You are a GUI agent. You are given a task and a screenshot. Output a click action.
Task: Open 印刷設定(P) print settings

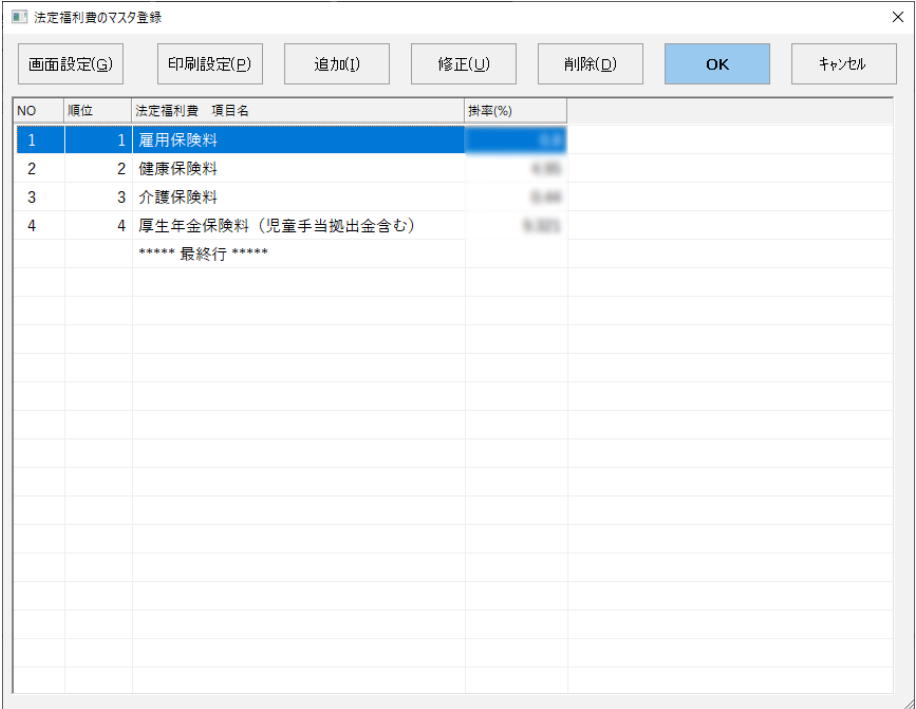click(209, 64)
